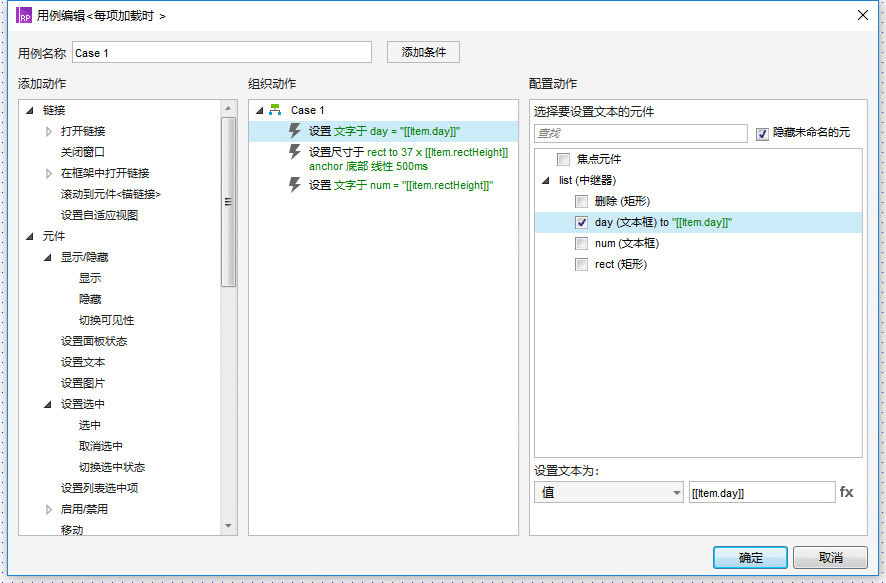Viewport: 886px width, 583px height.
Task: Click the actions list scrollbar up arrow
Action: click(228, 108)
